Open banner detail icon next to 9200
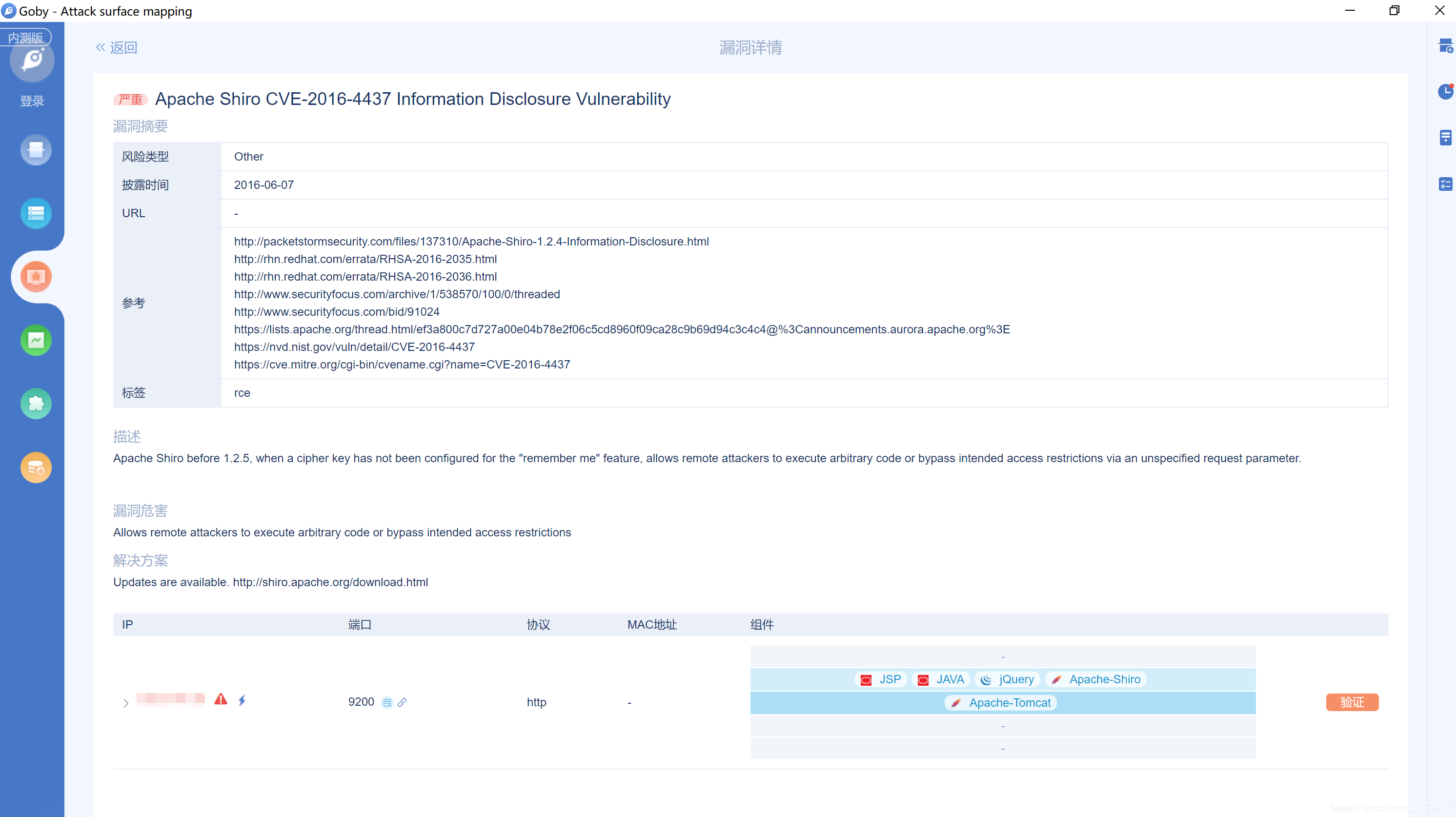 coord(387,703)
